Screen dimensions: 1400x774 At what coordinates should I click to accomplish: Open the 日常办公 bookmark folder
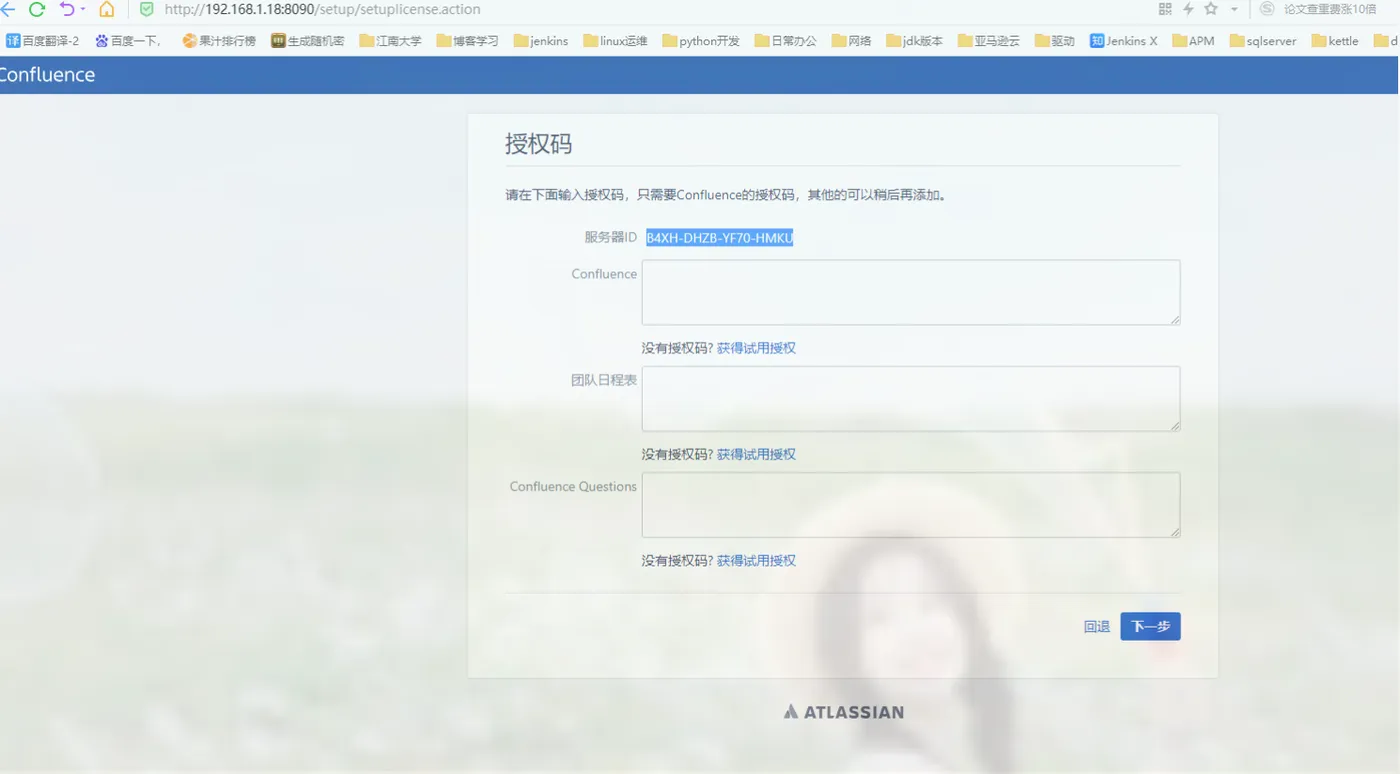pos(786,41)
